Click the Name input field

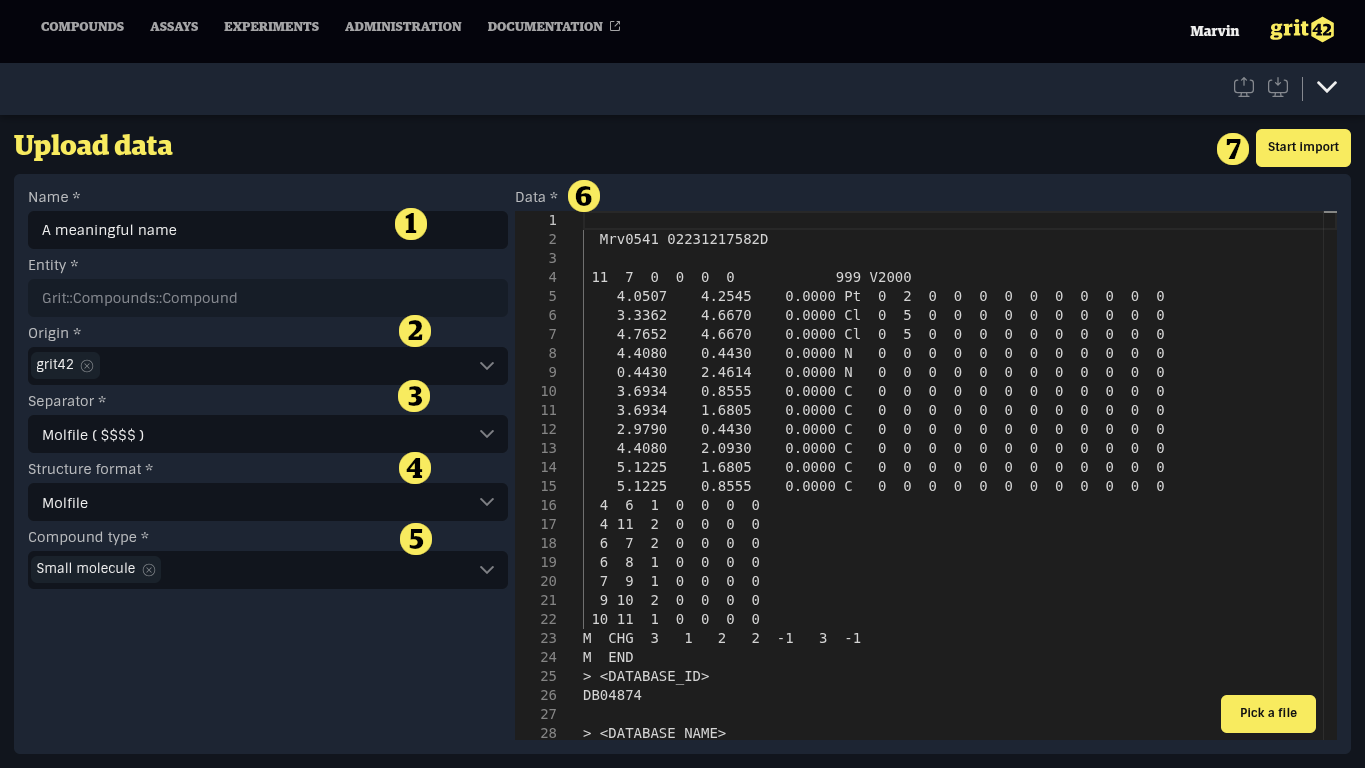[268, 230]
